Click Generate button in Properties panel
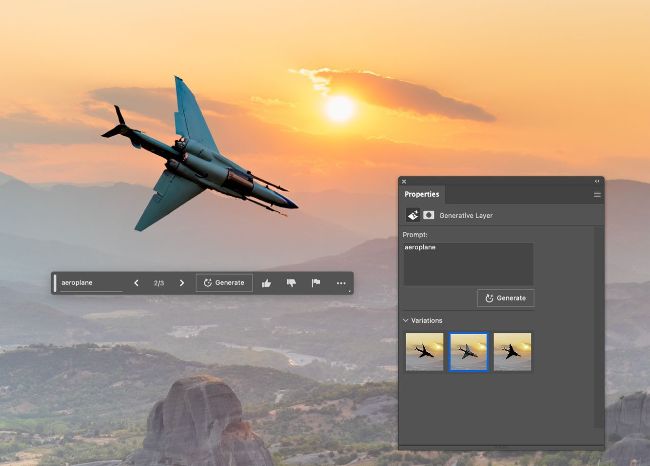The image size is (650, 466). (x=506, y=298)
